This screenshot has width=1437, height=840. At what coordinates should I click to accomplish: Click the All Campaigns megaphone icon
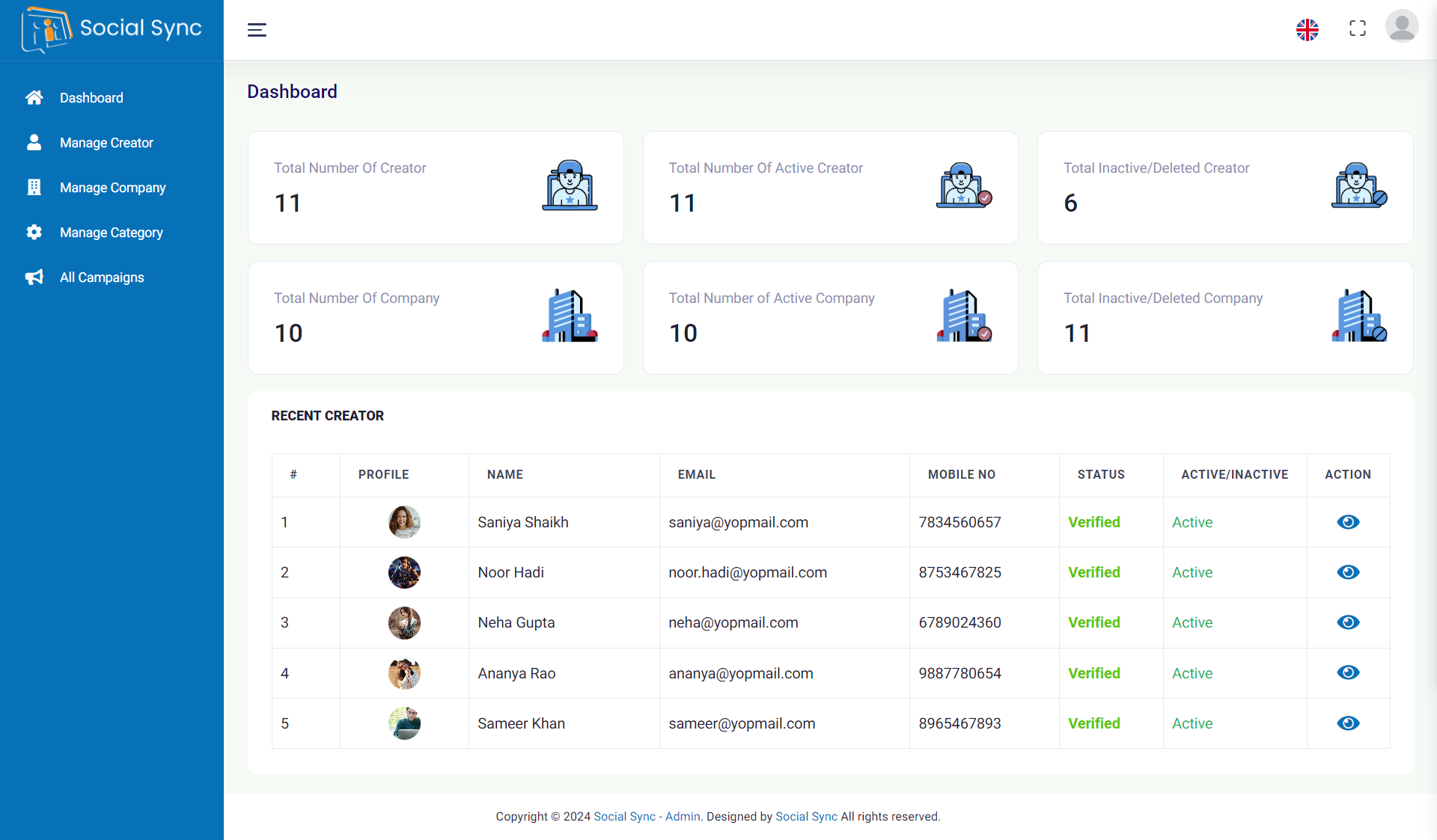34,277
